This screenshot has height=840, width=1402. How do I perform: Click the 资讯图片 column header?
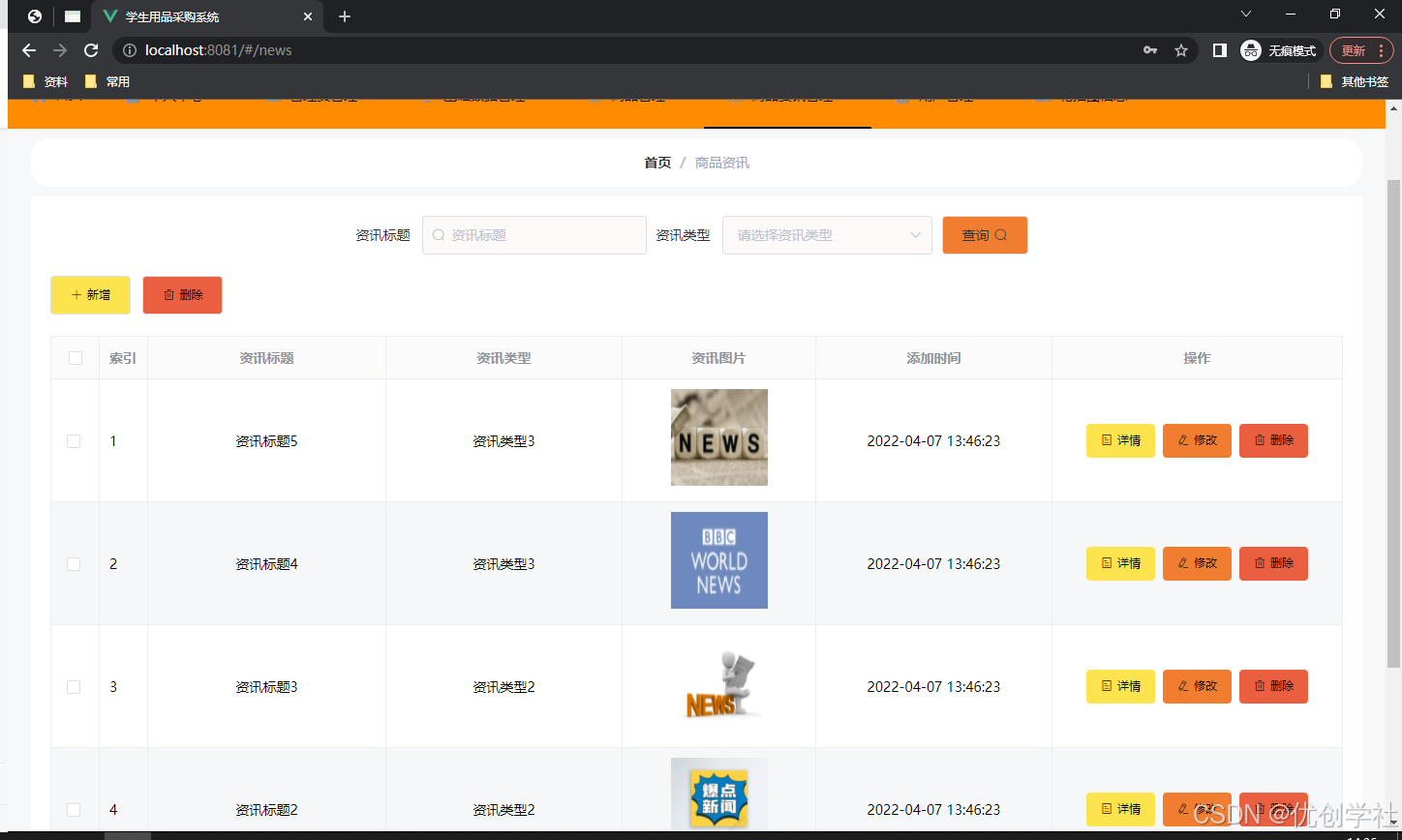pos(718,358)
